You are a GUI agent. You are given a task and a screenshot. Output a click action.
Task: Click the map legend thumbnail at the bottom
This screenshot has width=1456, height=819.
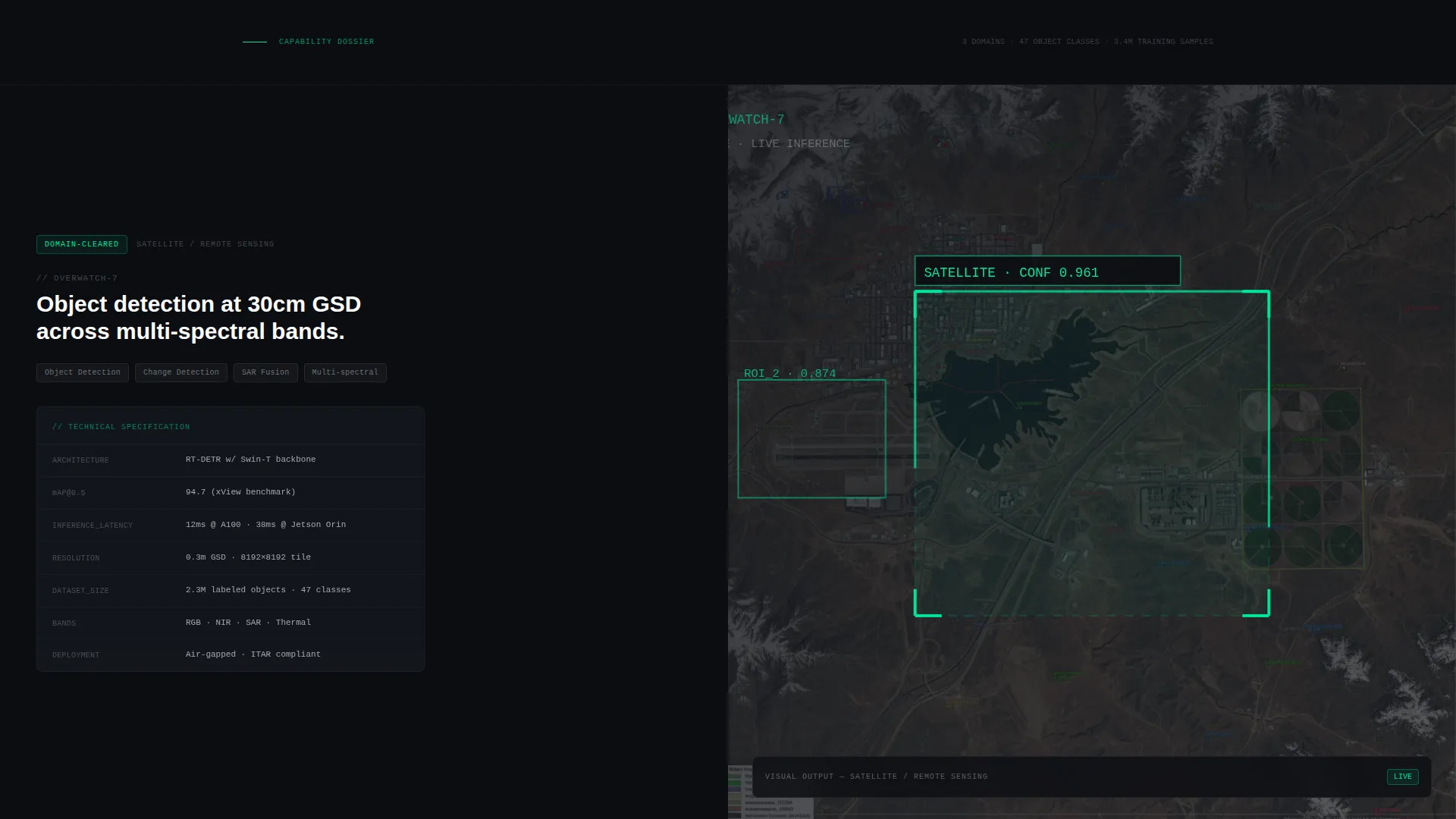770,792
